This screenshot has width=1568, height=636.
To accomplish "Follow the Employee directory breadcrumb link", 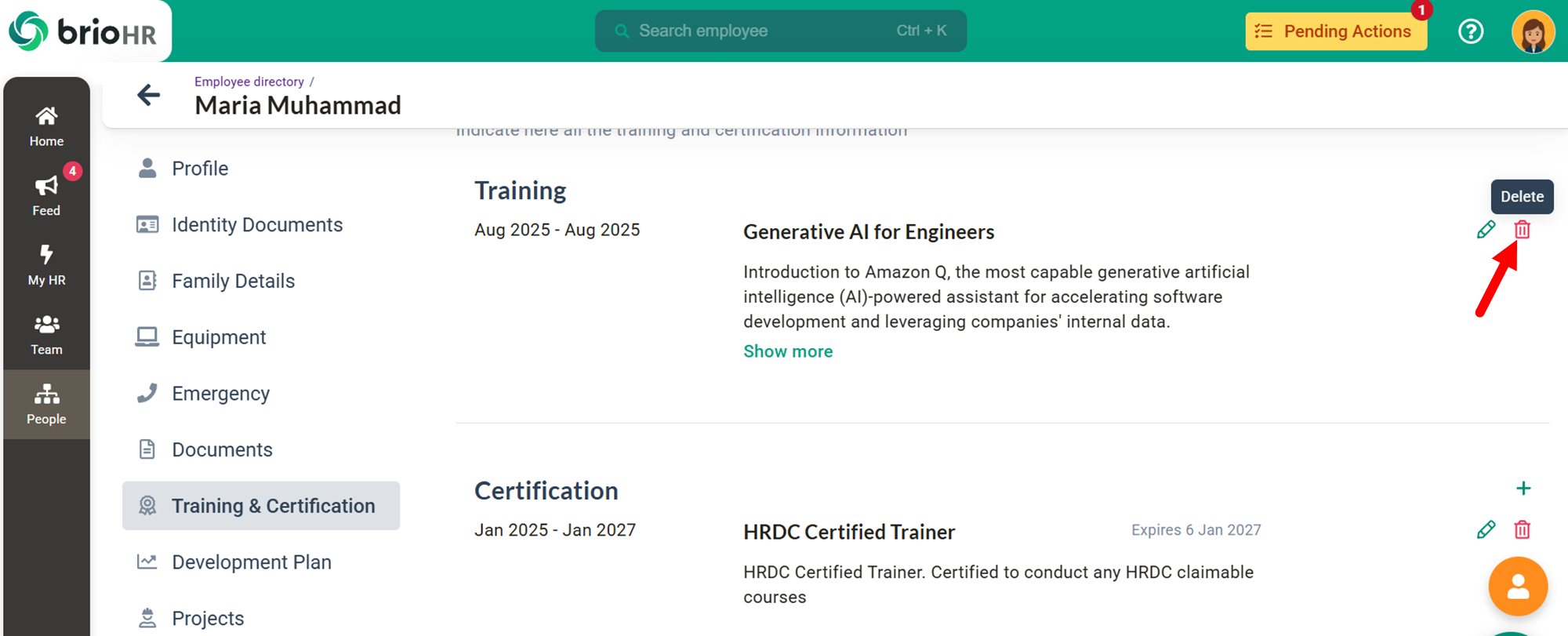I will [x=249, y=82].
